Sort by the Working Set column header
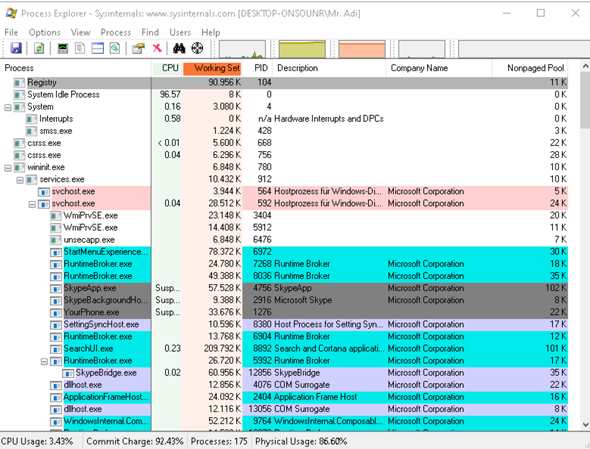 coord(212,68)
